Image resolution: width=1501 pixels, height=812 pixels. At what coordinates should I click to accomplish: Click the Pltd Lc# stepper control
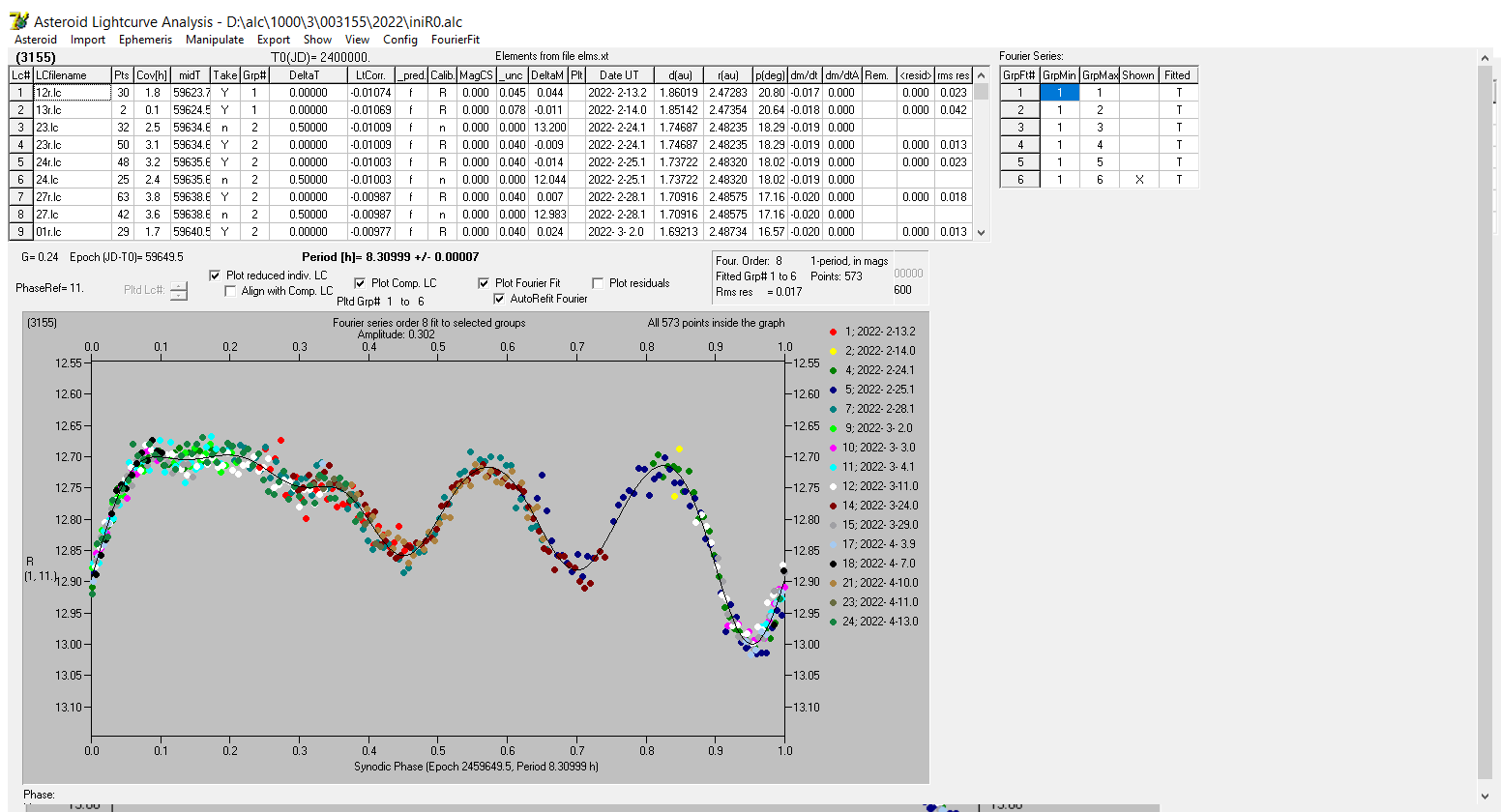(x=179, y=290)
